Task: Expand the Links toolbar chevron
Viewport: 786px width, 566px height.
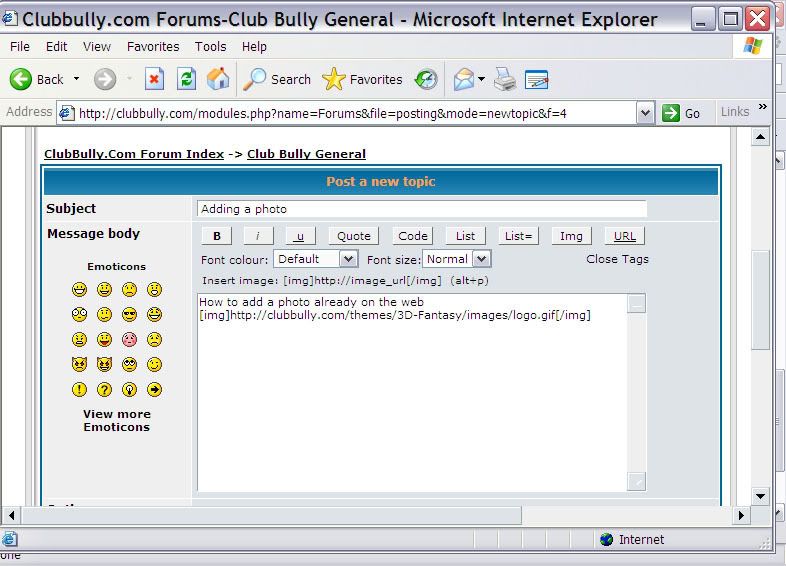Action: pos(762,107)
